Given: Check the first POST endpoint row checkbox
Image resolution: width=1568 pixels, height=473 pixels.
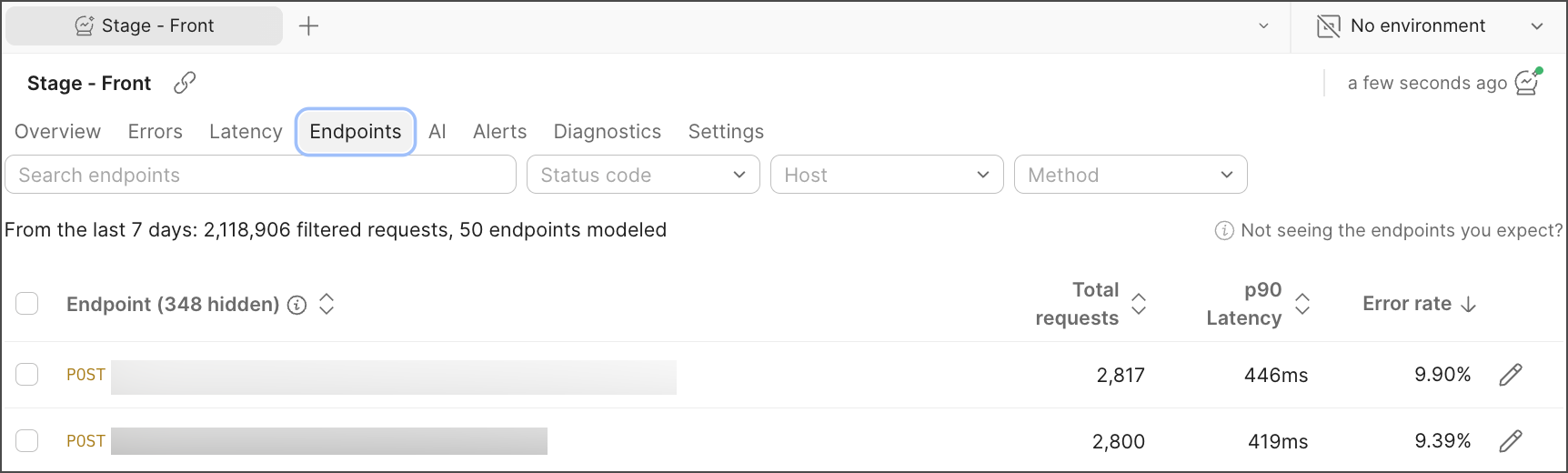Looking at the screenshot, I should [27, 375].
